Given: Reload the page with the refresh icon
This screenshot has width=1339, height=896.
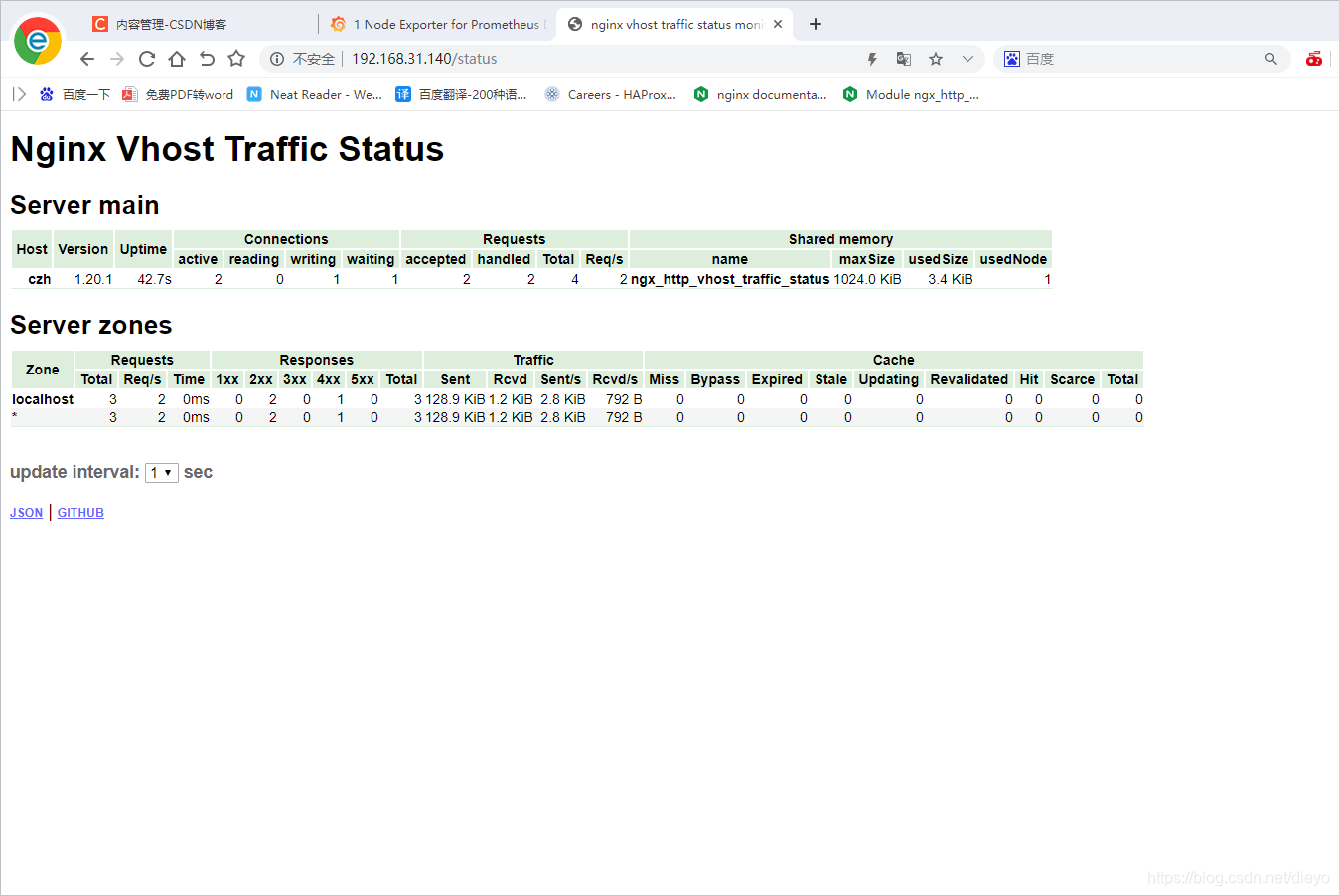Looking at the screenshot, I should 147,59.
